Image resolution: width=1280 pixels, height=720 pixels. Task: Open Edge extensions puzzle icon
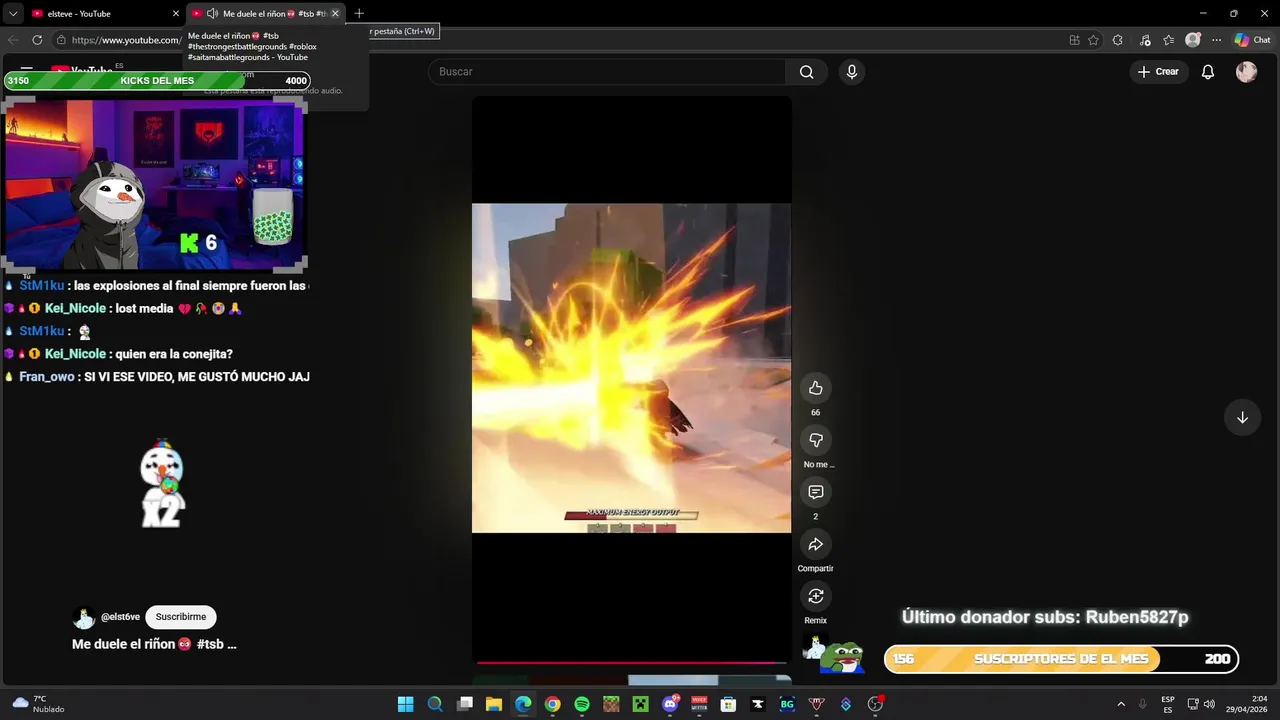tap(1118, 40)
